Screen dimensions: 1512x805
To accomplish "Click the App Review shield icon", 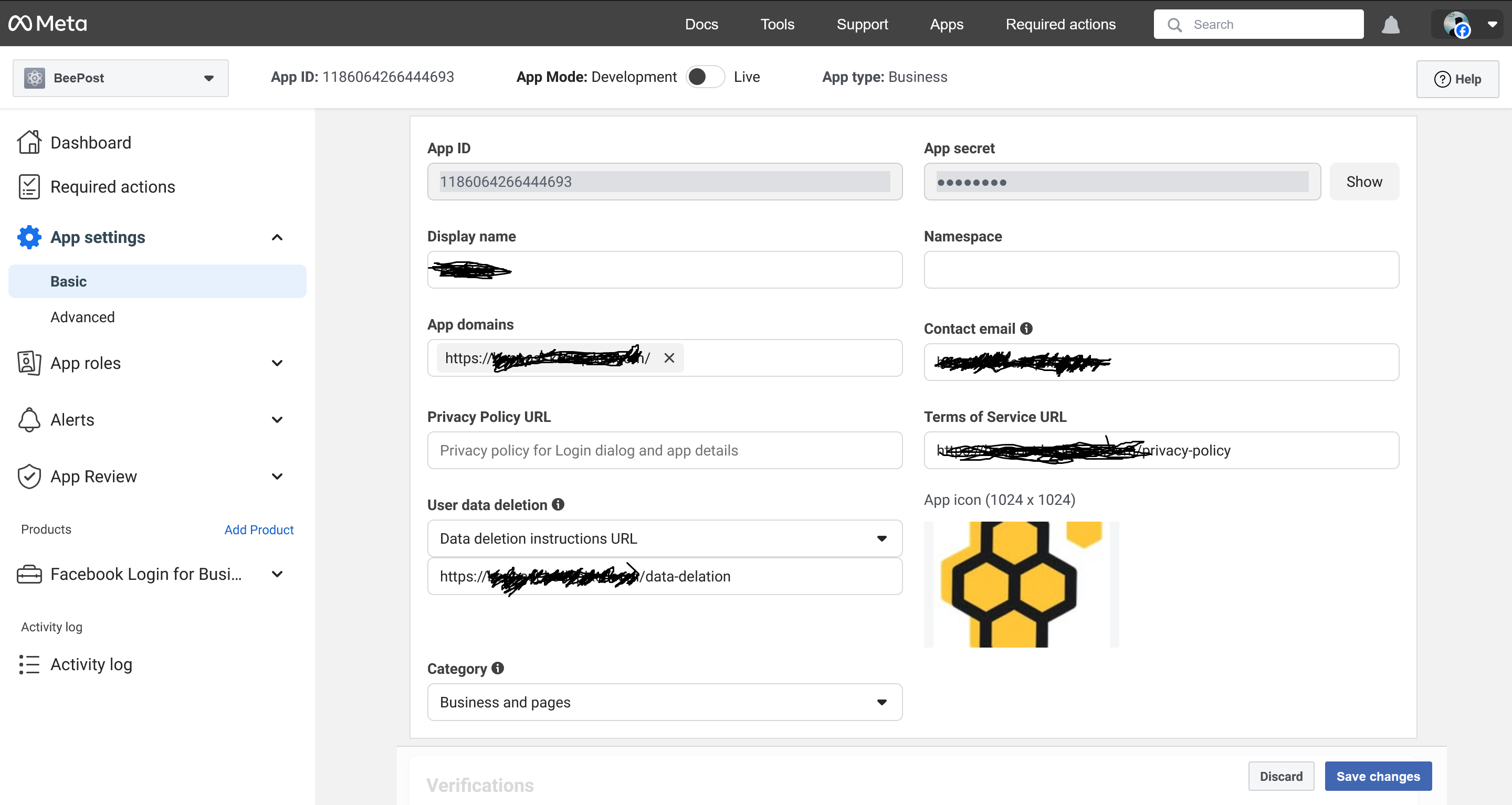I will 29,476.
